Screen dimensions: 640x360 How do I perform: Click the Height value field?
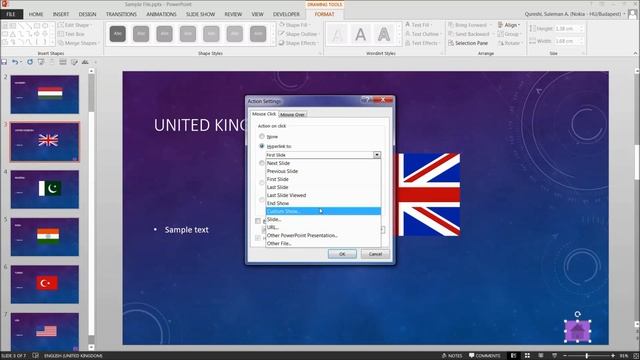pyautogui.click(x=567, y=29)
